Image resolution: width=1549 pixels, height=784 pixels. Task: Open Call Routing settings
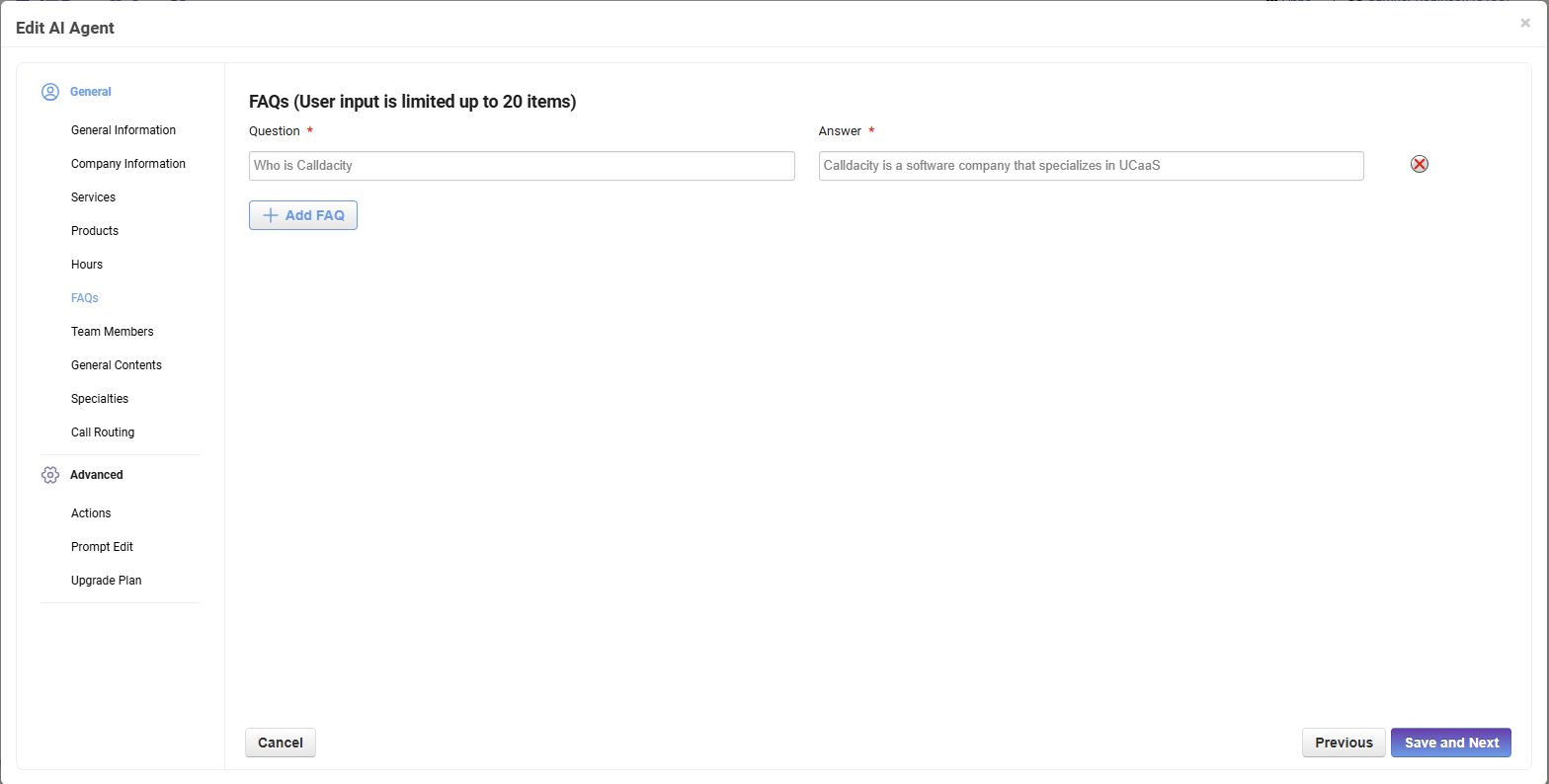click(x=103, y=432)
